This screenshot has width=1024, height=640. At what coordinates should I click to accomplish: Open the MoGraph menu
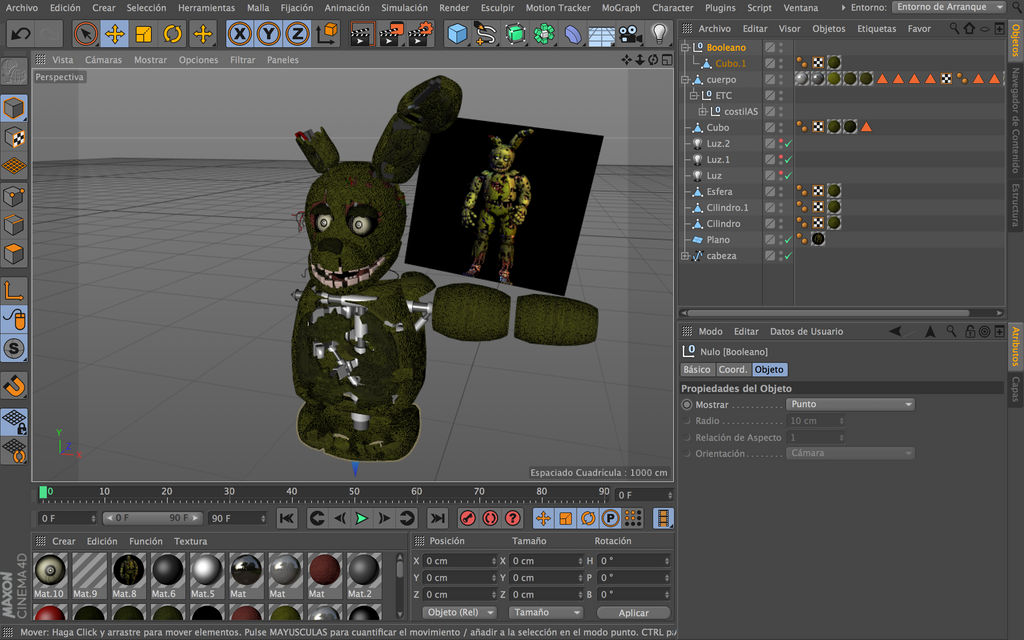(620, 8)
